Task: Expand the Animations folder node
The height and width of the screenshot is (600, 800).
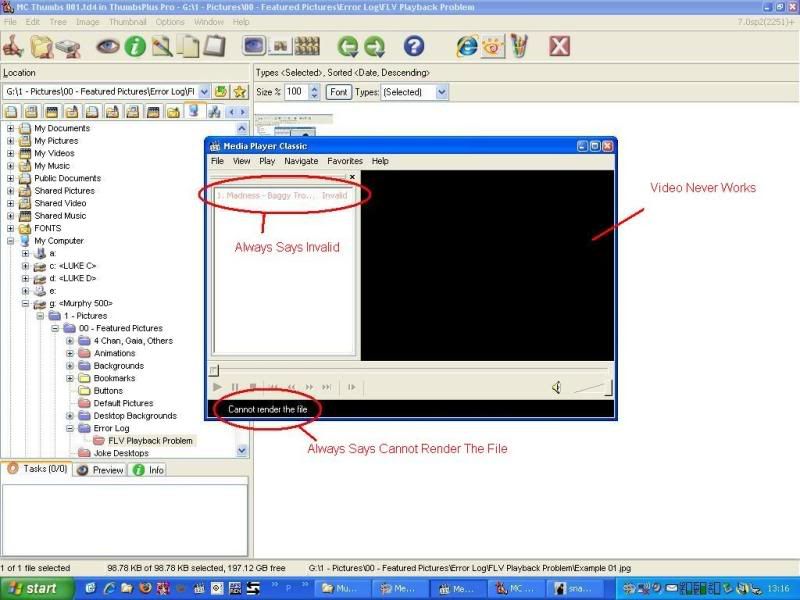Action: pyautogui.click(x=70, y=353)
